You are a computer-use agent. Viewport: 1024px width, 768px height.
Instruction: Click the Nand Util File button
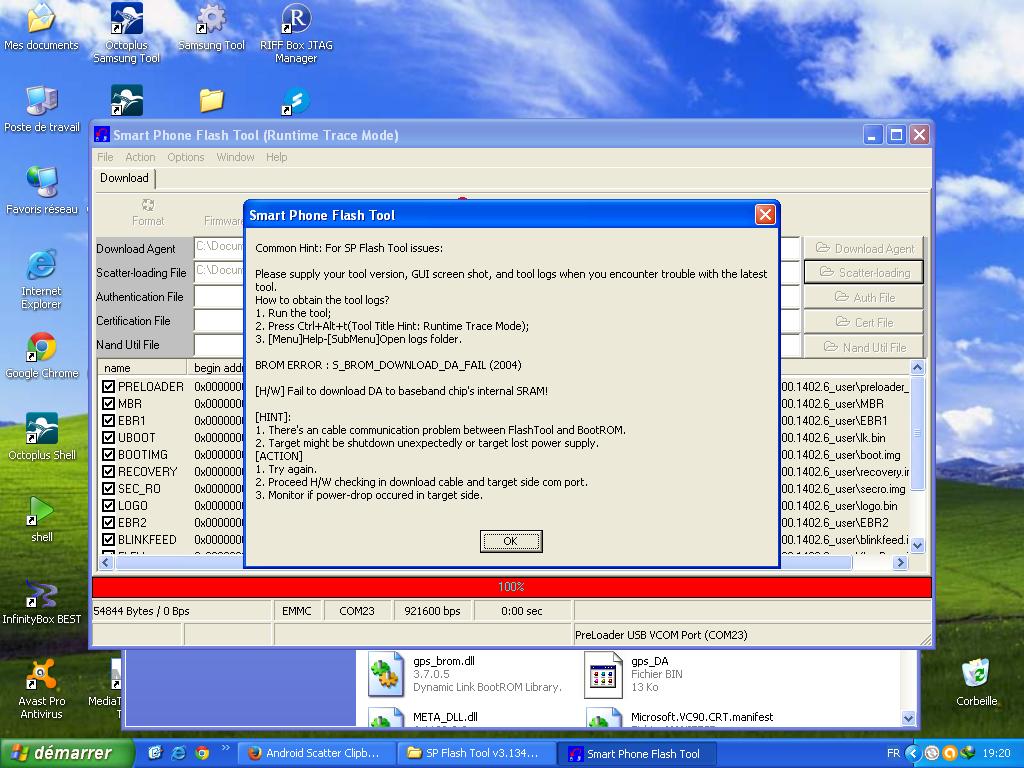(x=864, y=347)
